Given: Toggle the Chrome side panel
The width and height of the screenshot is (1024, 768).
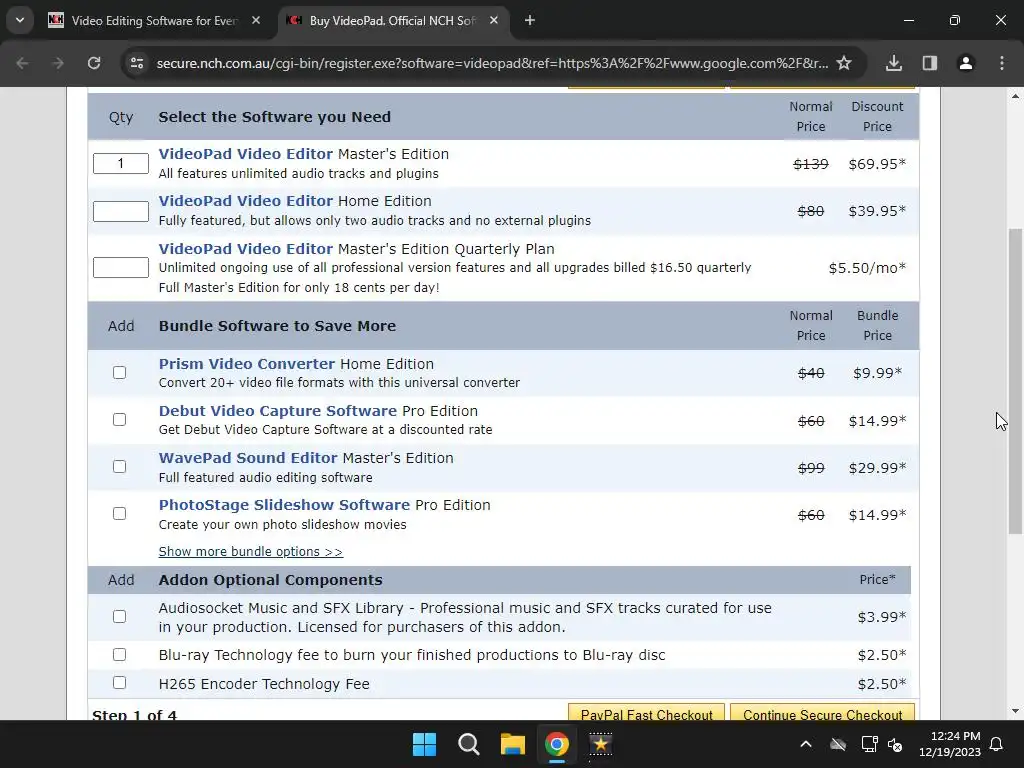Looking at the screenshot, I should [x=930, y=63].
